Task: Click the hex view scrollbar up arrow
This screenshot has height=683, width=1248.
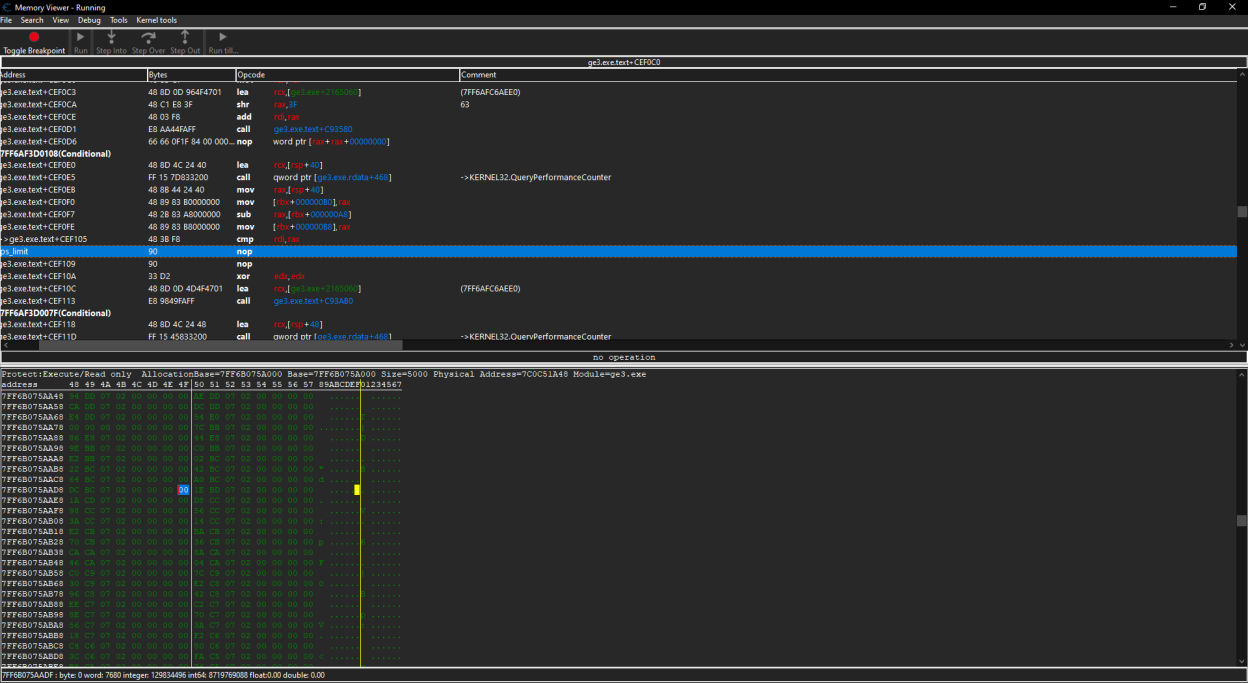Action: click(1242, 375)
